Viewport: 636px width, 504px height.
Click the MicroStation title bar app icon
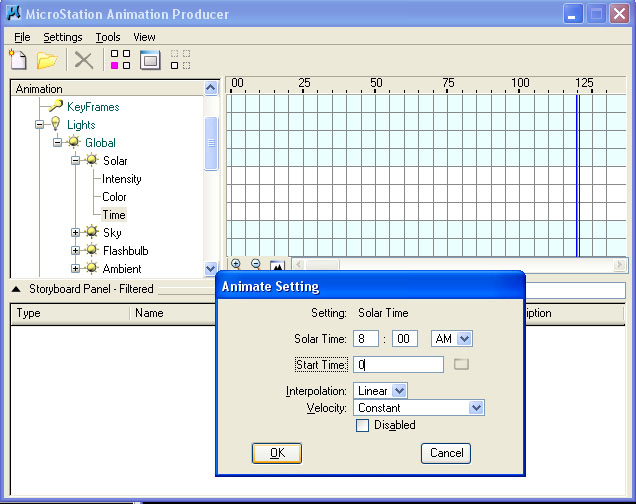[x=14, y=13]
